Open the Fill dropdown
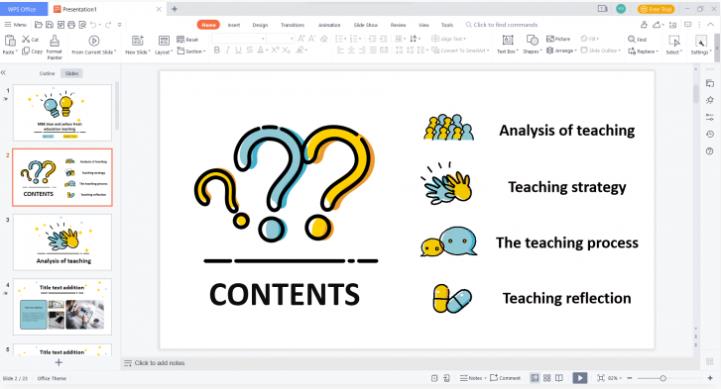Image resolution: width=721 pixels, height=389 pixels. point(589,39)
